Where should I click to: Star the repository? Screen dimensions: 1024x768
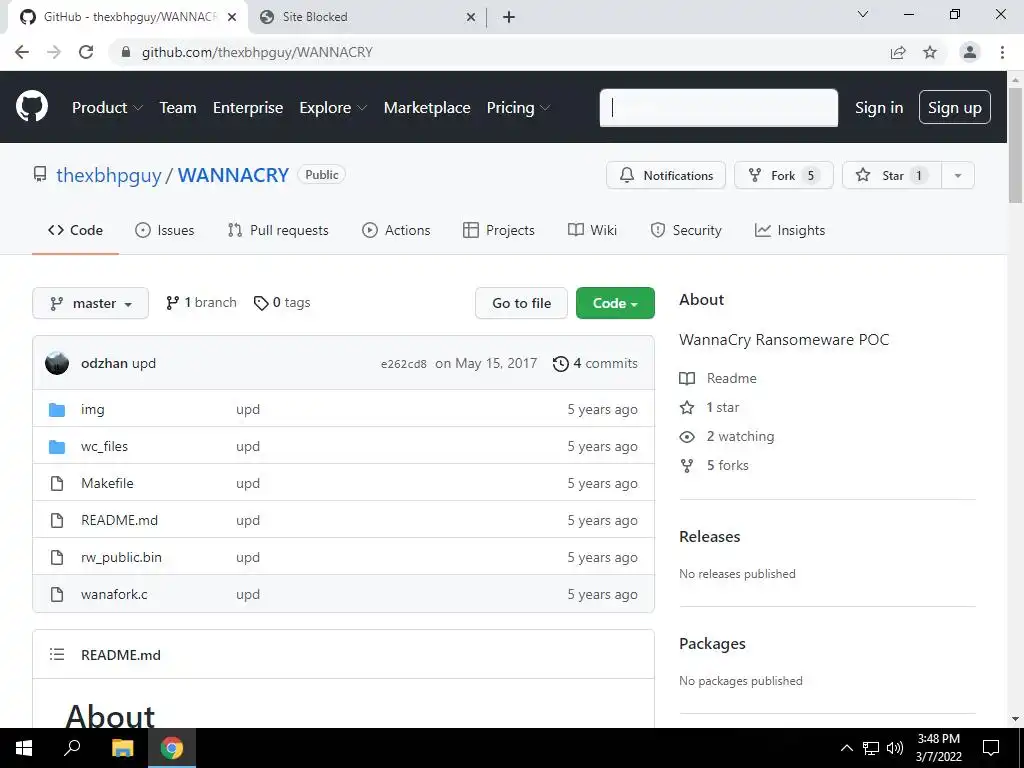pos(892,175)
